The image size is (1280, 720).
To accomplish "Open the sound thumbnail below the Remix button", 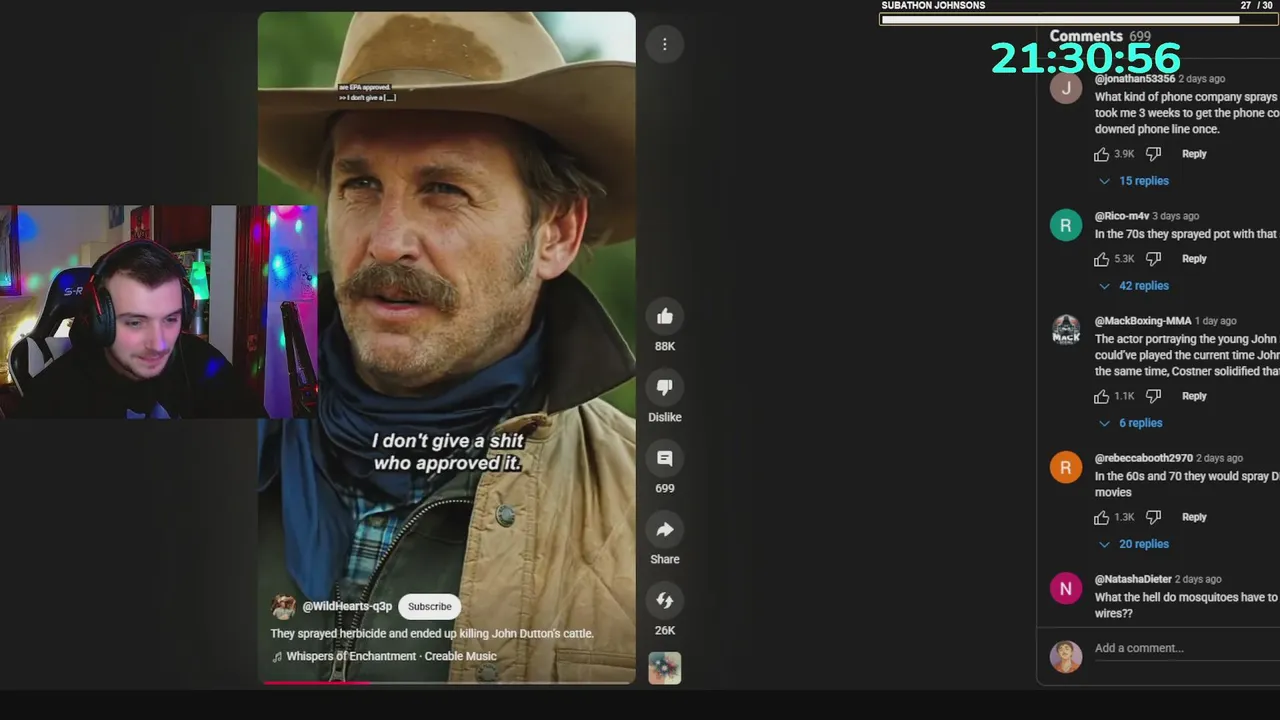I will coord(665,668).
